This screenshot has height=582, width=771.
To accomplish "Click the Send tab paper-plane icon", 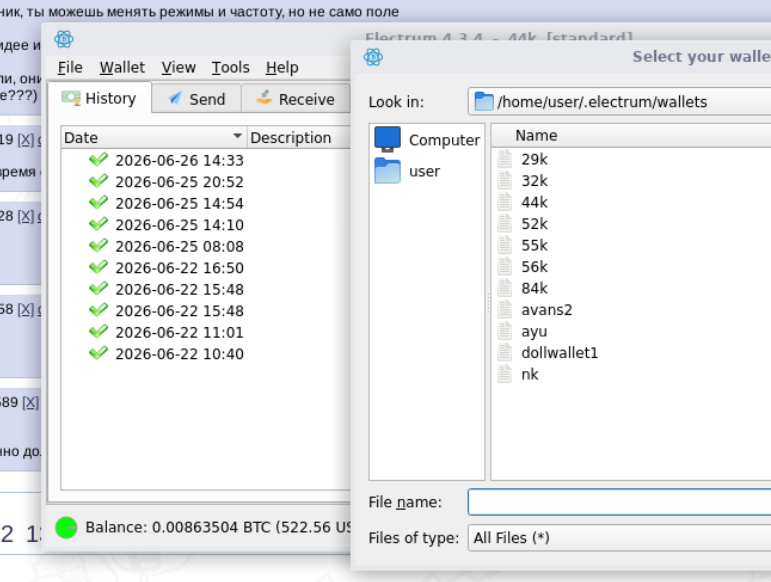I will [x=175, y=98].
